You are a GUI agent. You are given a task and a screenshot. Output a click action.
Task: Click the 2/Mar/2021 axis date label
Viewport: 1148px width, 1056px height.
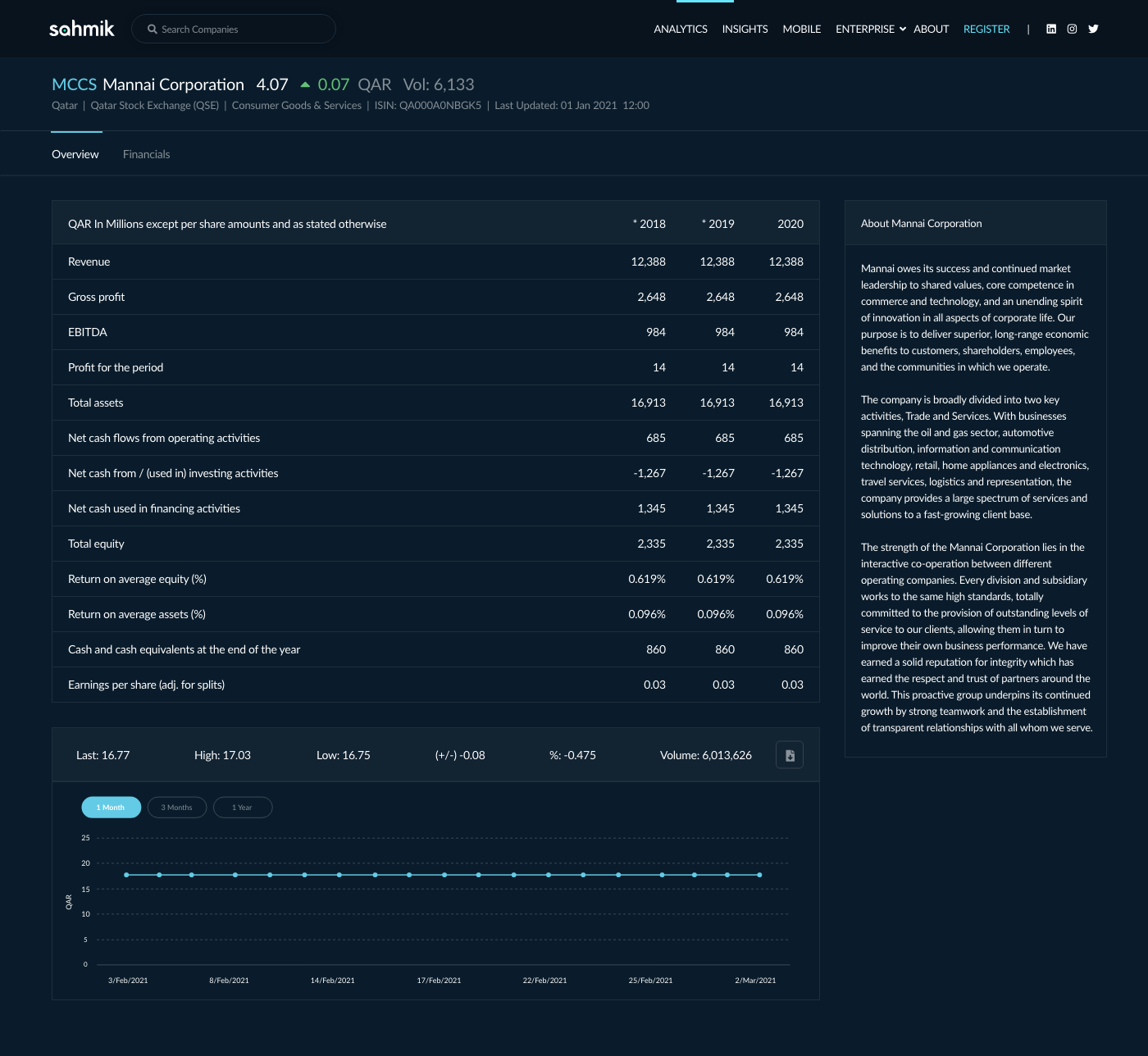755,981
